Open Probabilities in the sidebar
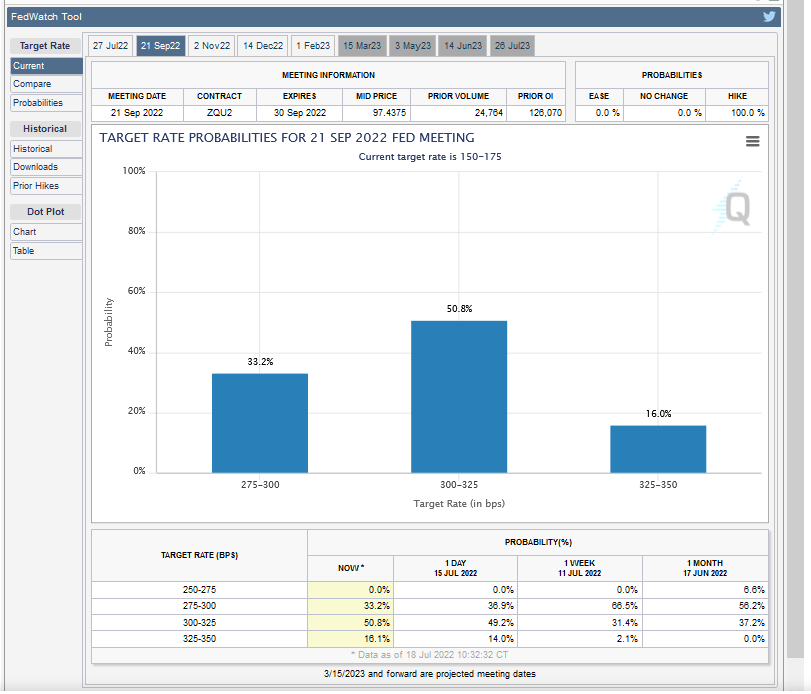This screenshot has height=694, width=811. [x=46, y=103]
